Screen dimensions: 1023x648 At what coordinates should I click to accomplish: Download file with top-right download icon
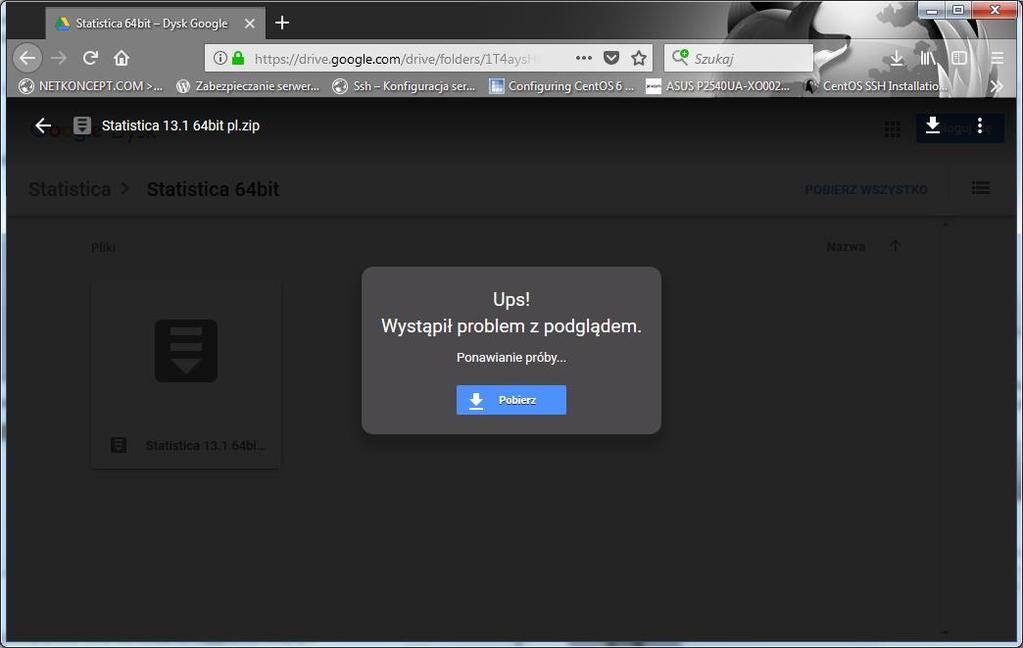933,125
